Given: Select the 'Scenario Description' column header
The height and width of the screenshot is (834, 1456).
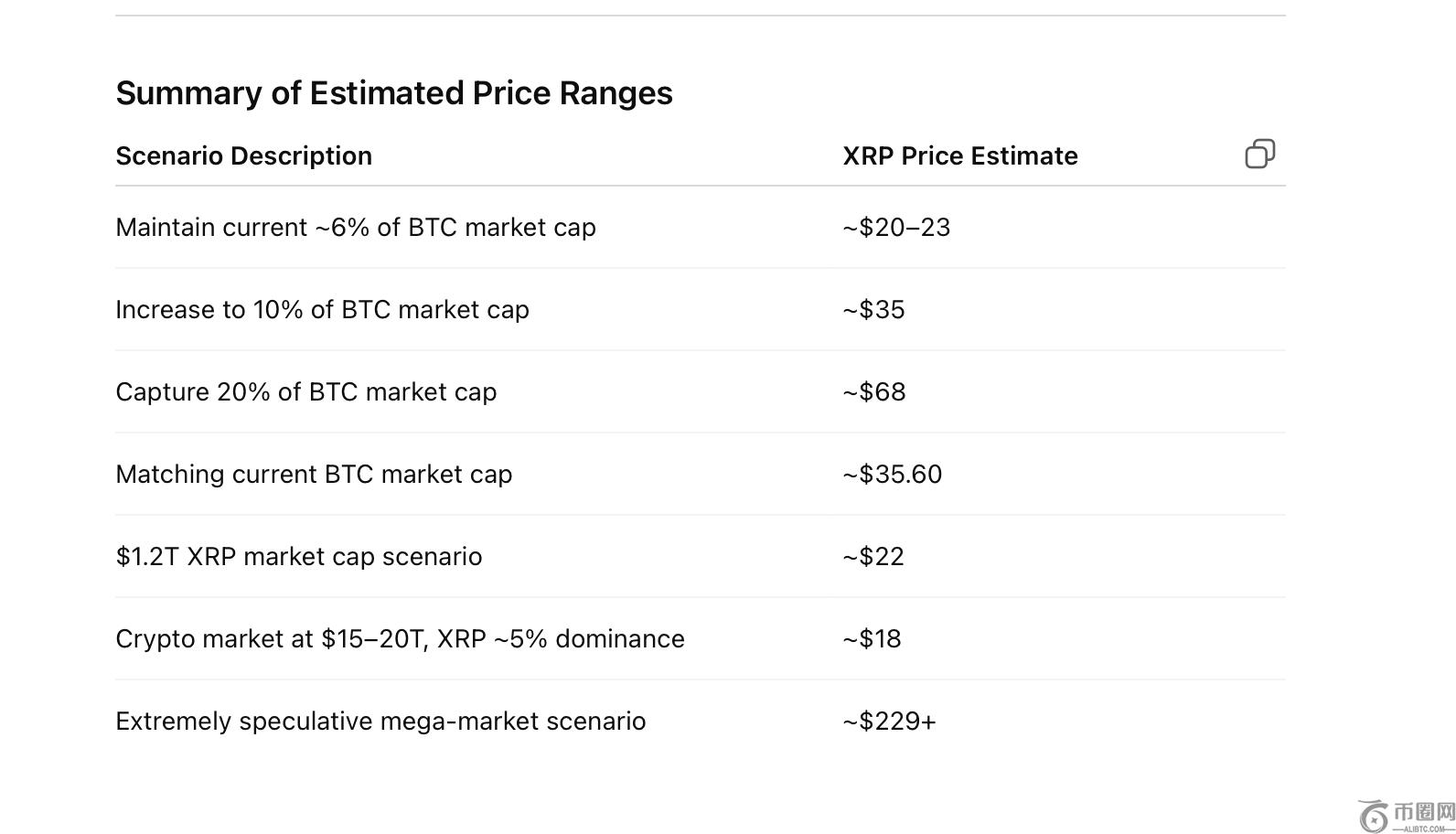Looking at the screenshot, I should [x=243, y=156].
